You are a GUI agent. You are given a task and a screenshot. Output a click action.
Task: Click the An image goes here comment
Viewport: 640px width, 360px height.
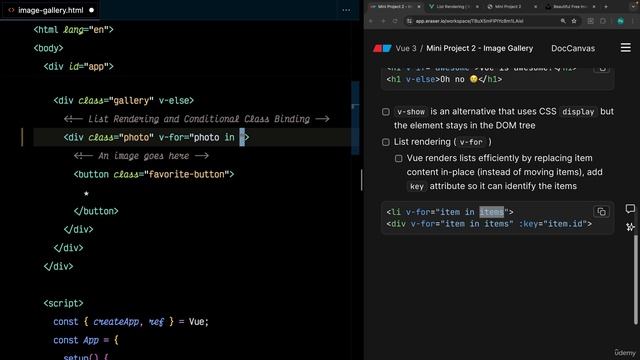(x=141, y=156)
